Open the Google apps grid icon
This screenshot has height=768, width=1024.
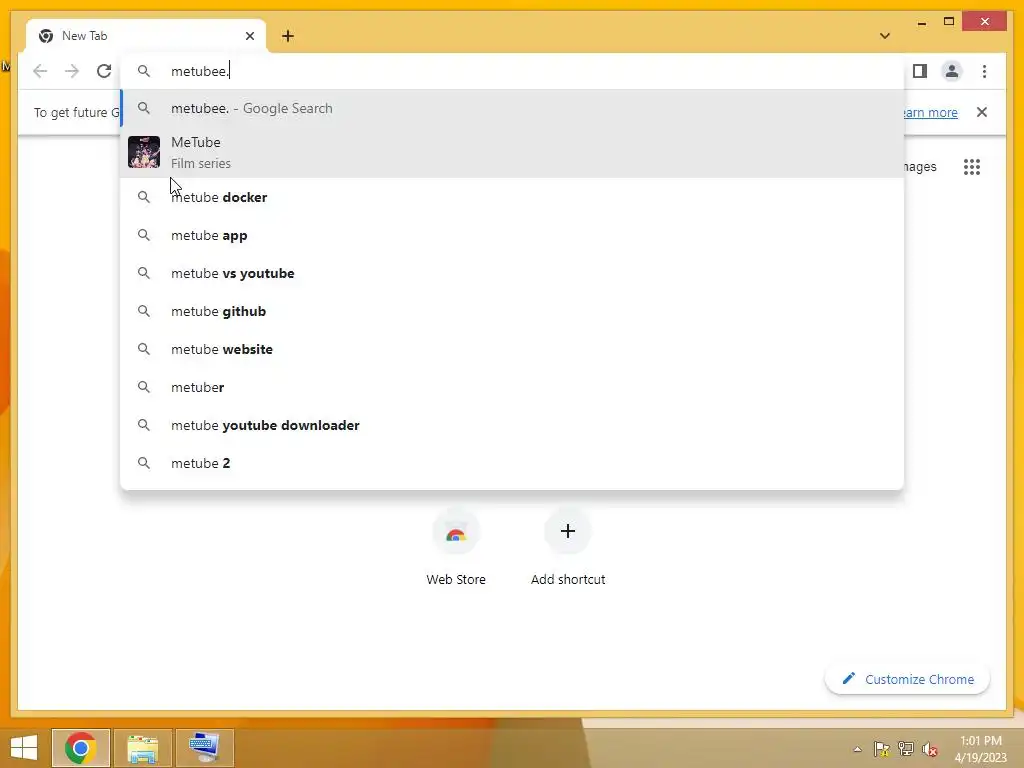coord(972,167)
